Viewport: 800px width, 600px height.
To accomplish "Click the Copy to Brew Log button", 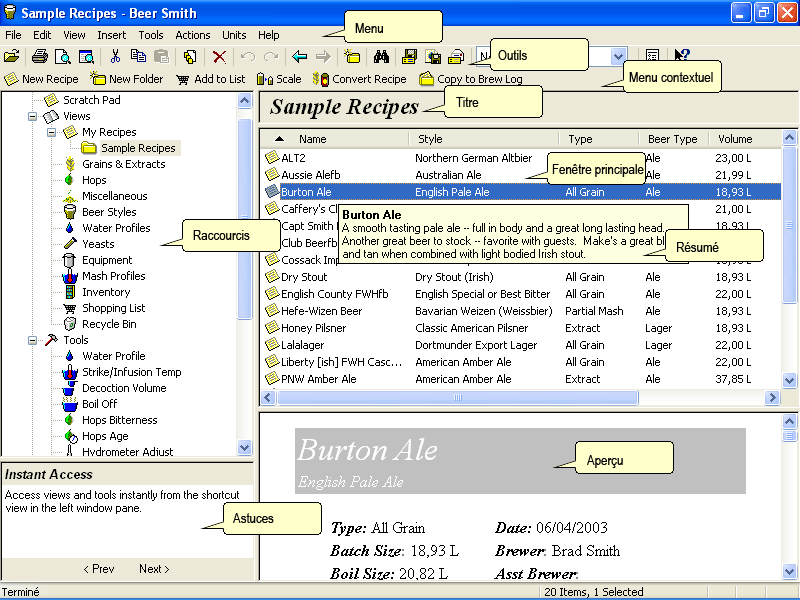I will coord(470,79).
